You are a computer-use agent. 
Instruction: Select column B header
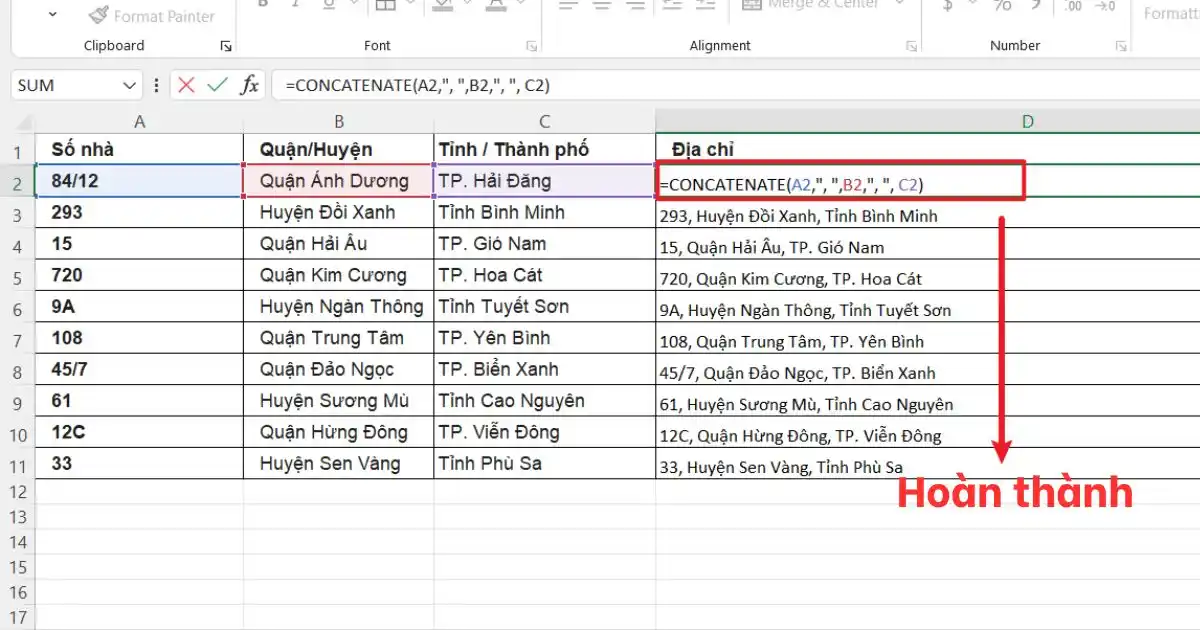coord(339,122)
